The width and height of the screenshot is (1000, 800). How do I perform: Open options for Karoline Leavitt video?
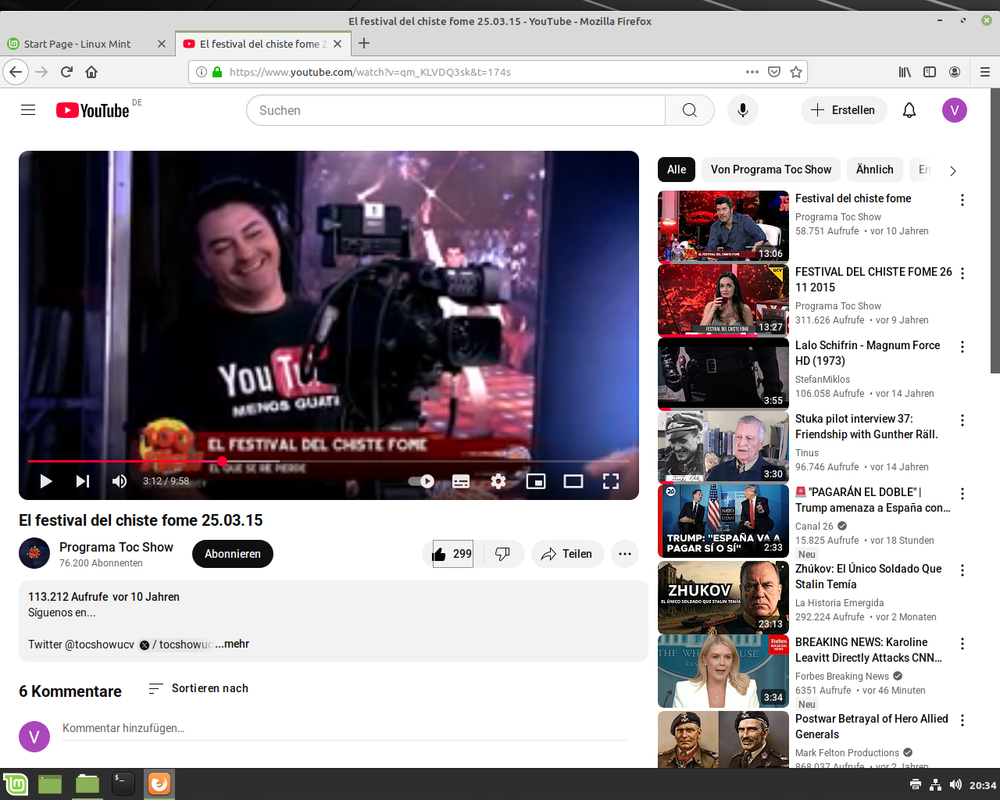click(962, 643)
